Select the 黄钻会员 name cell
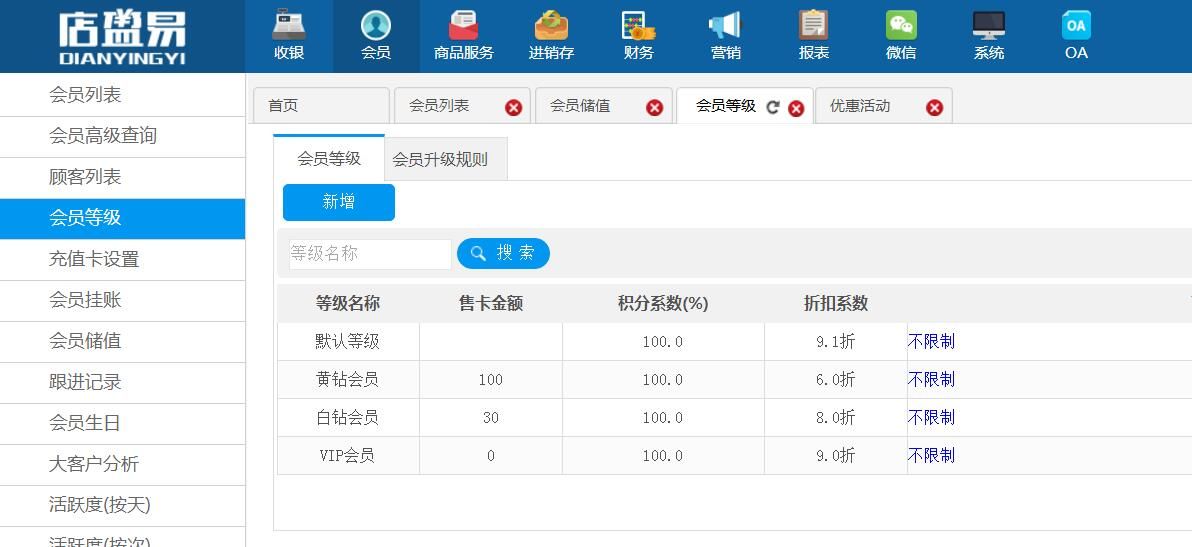This screenshot has width=1192, height=547. pyautogui.click(x=348, y=380)
